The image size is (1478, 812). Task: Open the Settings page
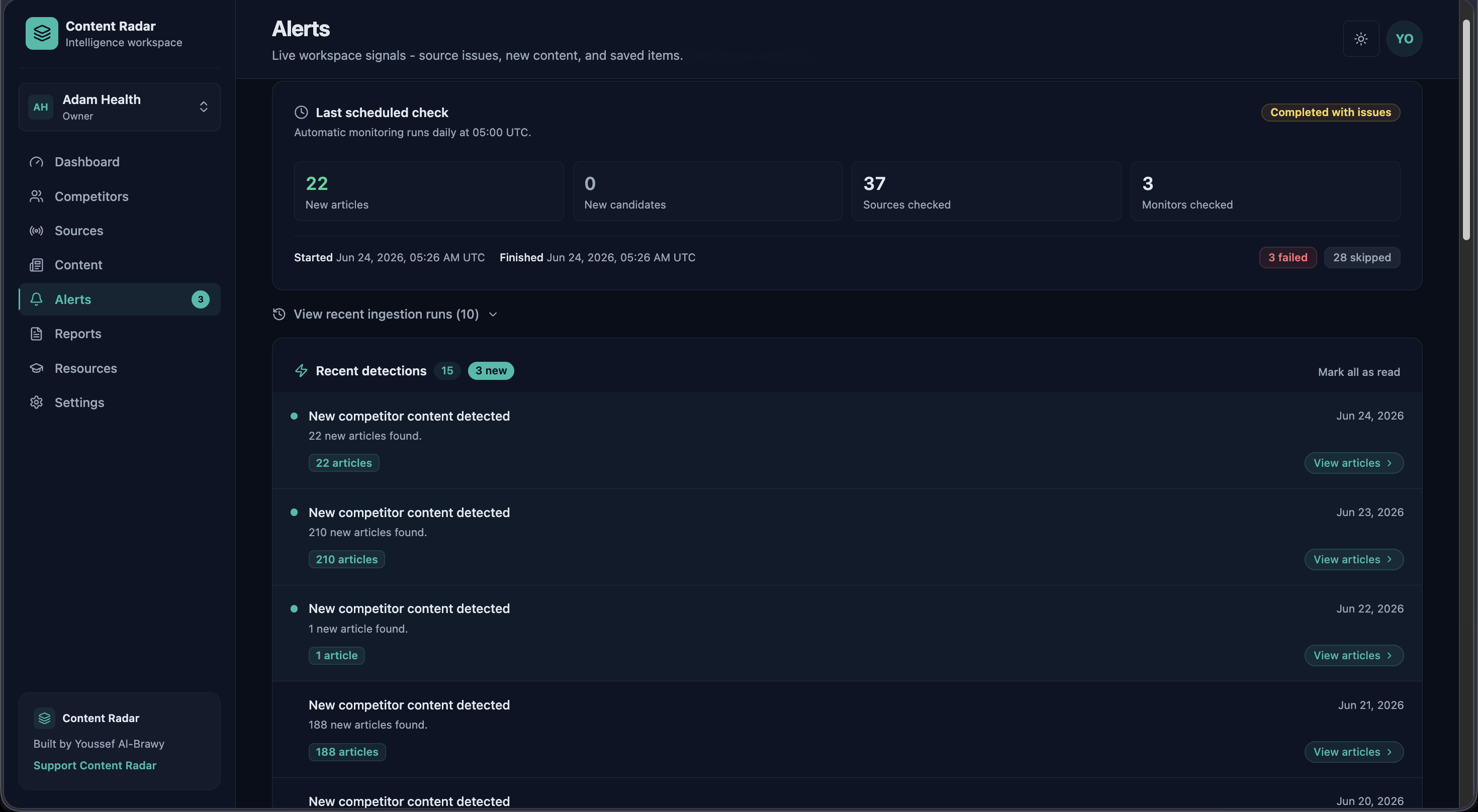point(119,402)
